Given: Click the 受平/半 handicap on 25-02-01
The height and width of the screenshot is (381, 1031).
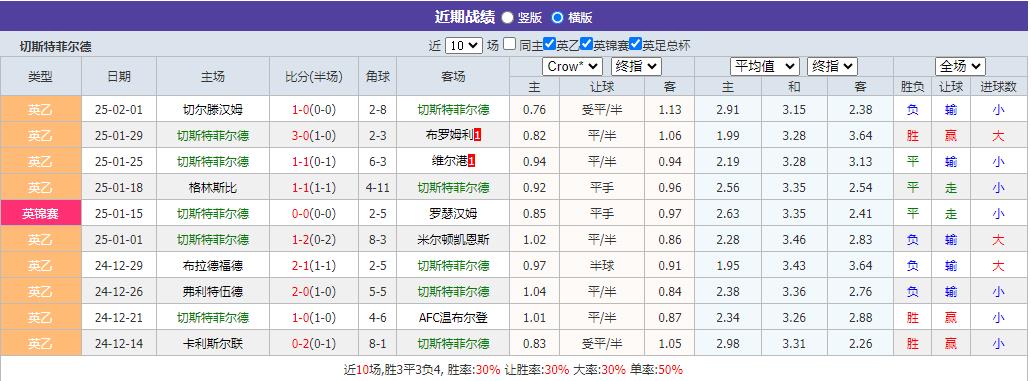Looking at the screenshot, I should 602,110.
